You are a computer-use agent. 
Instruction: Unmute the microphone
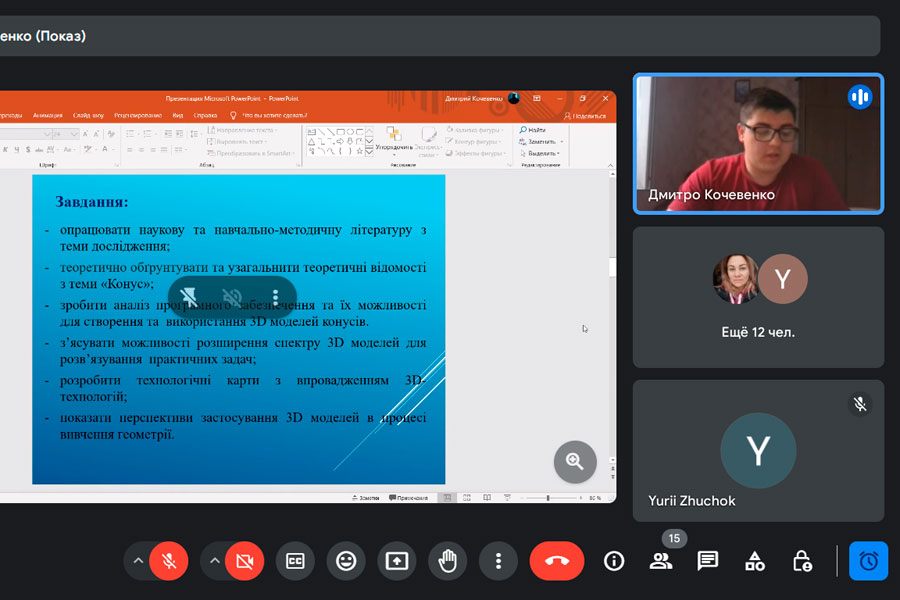coord(169,561)
